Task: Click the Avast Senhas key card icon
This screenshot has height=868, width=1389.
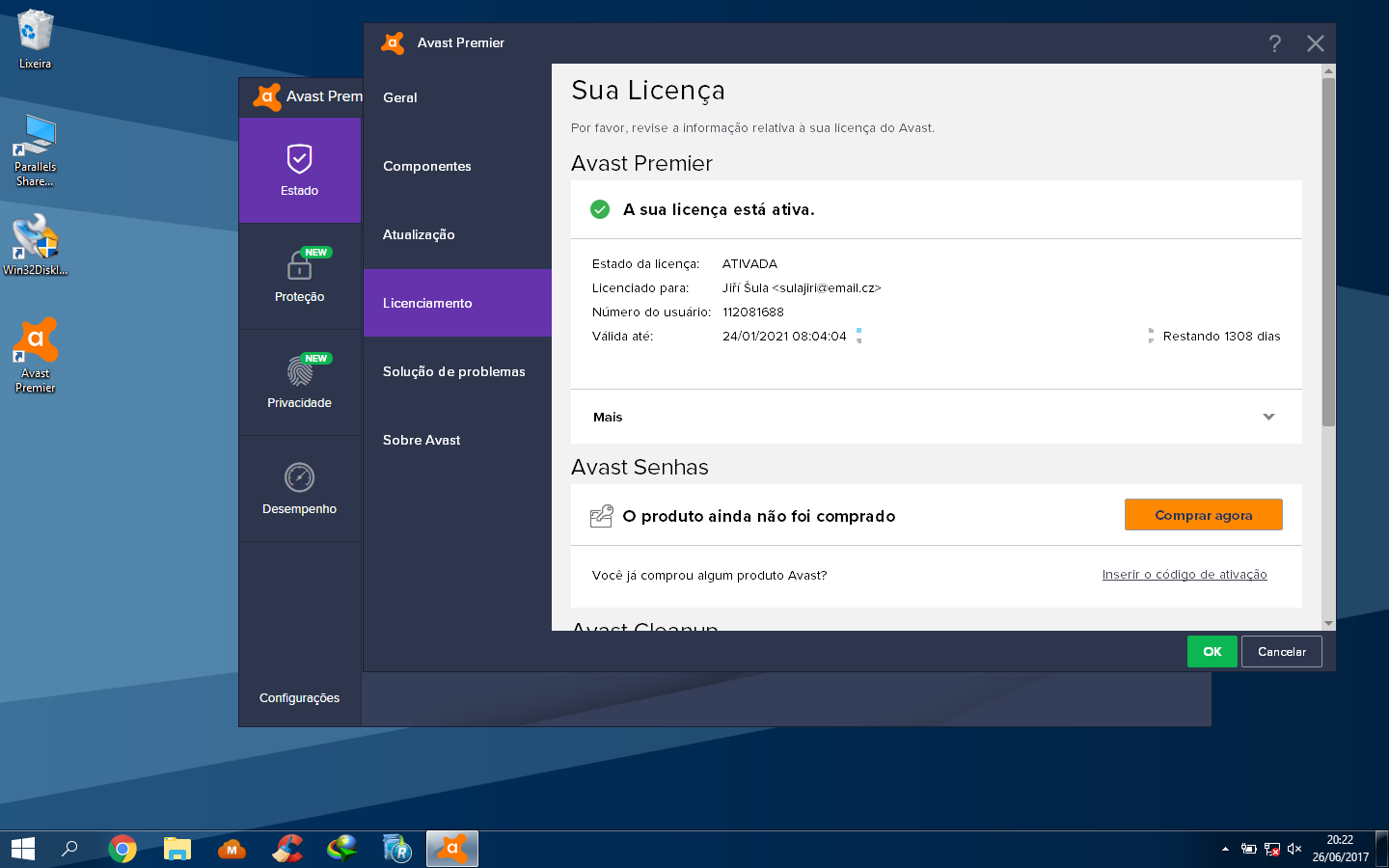Action: point(602,516)
